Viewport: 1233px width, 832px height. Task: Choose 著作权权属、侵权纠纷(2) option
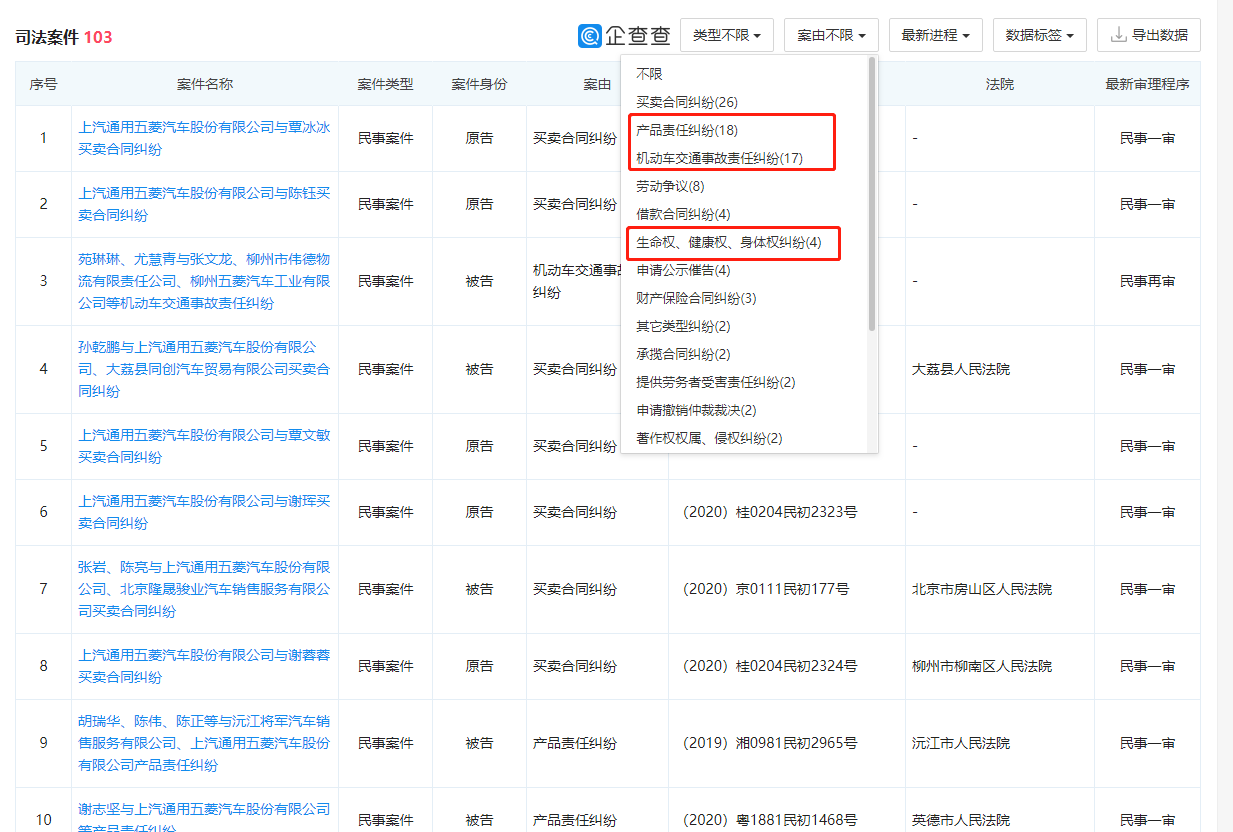pyautogui.click(x=709, y=438)
